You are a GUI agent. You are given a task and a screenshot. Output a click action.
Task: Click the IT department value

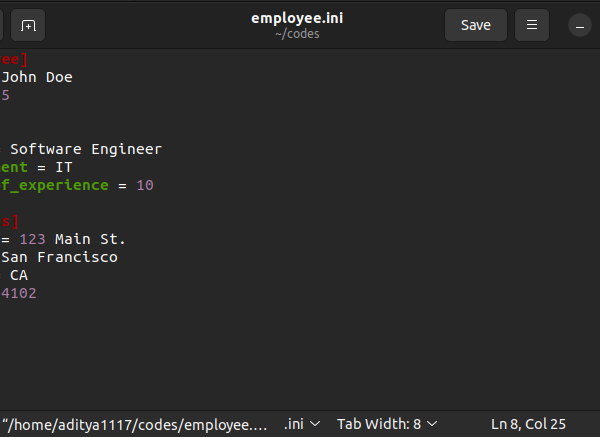[x=64, y=167]
